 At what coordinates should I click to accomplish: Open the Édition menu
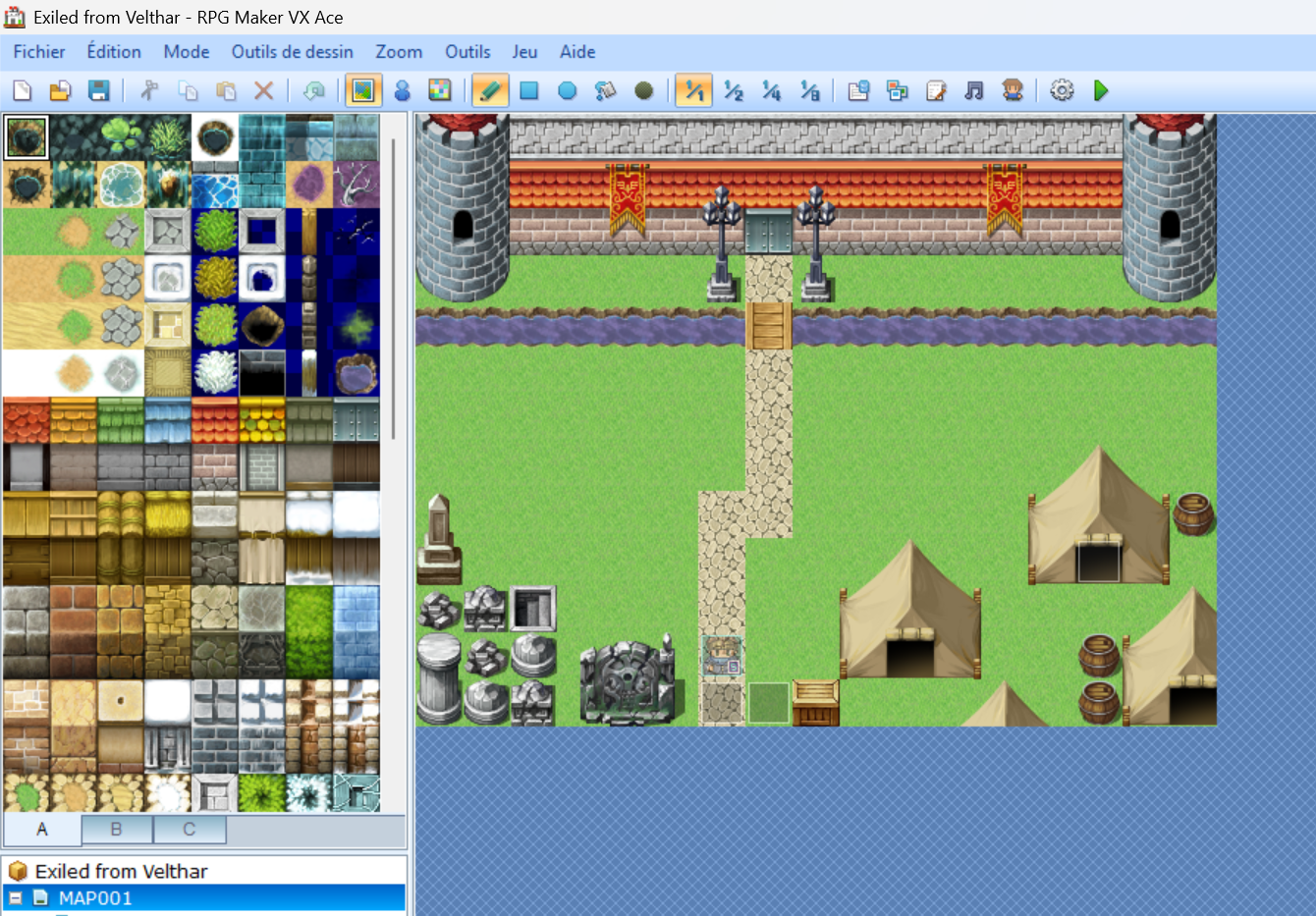coord(114,52)
